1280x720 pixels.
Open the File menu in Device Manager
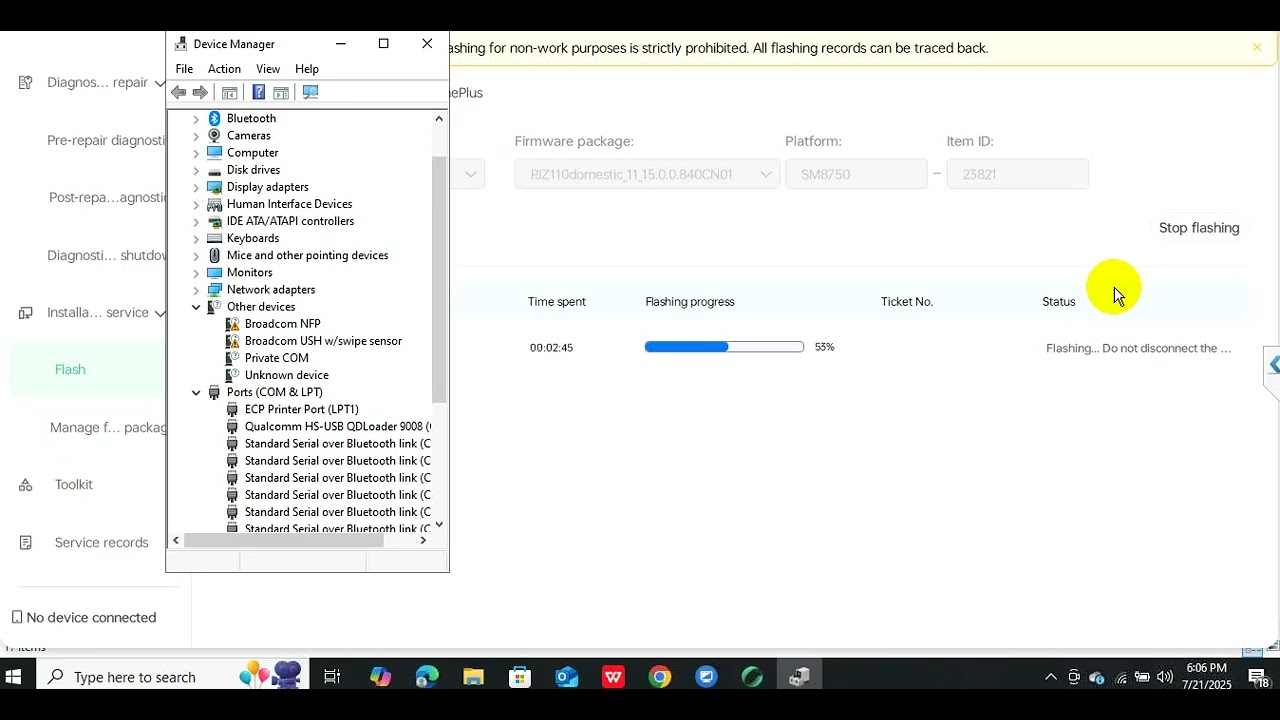click(184, 69)
